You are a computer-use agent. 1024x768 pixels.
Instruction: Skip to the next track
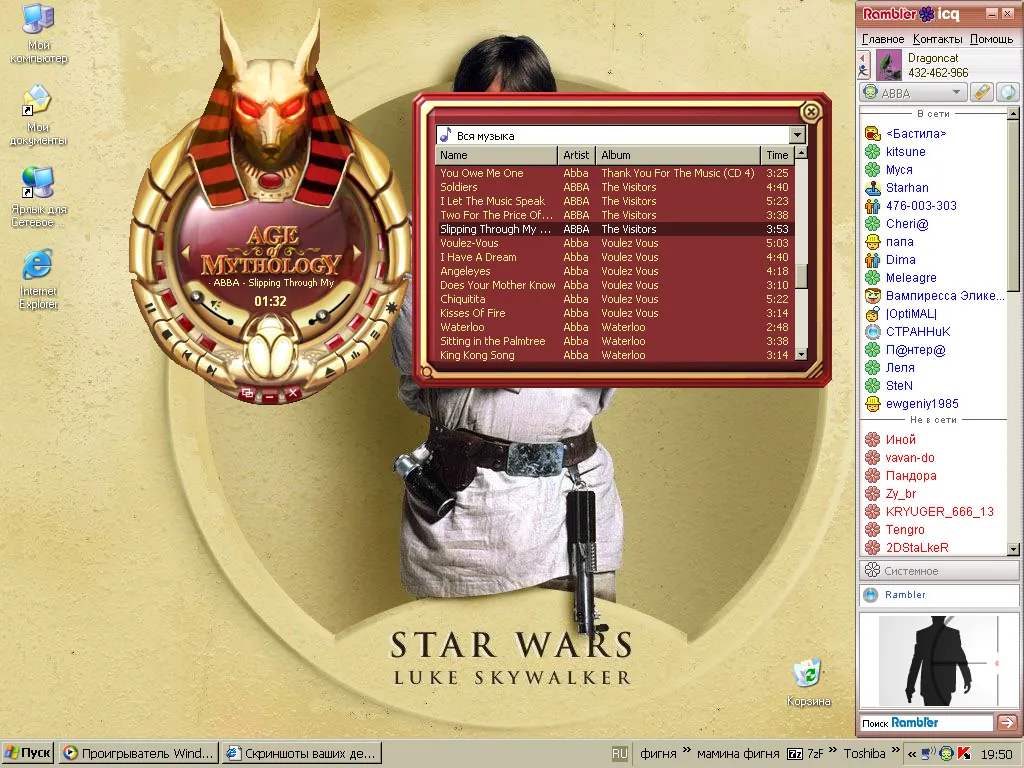click(x=212, y=370)
